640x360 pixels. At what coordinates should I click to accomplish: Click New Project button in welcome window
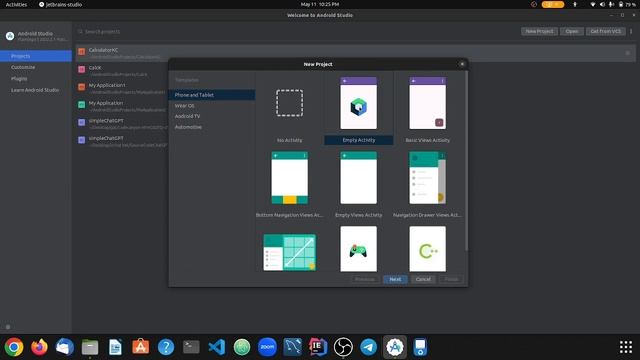coord(539,31)
